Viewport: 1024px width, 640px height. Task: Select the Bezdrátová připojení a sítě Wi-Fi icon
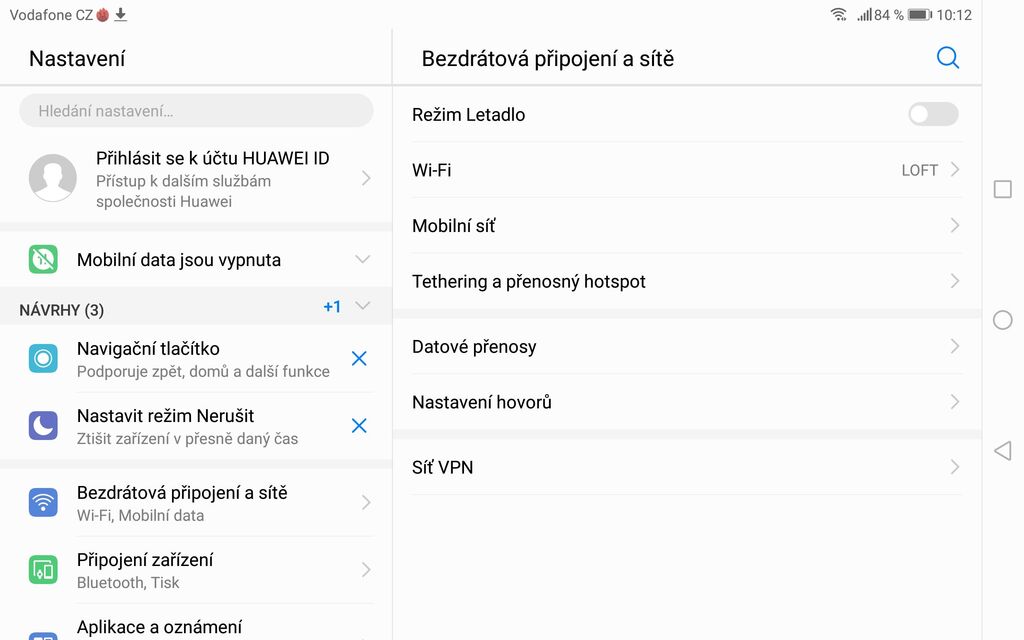(x=44, y=502)
